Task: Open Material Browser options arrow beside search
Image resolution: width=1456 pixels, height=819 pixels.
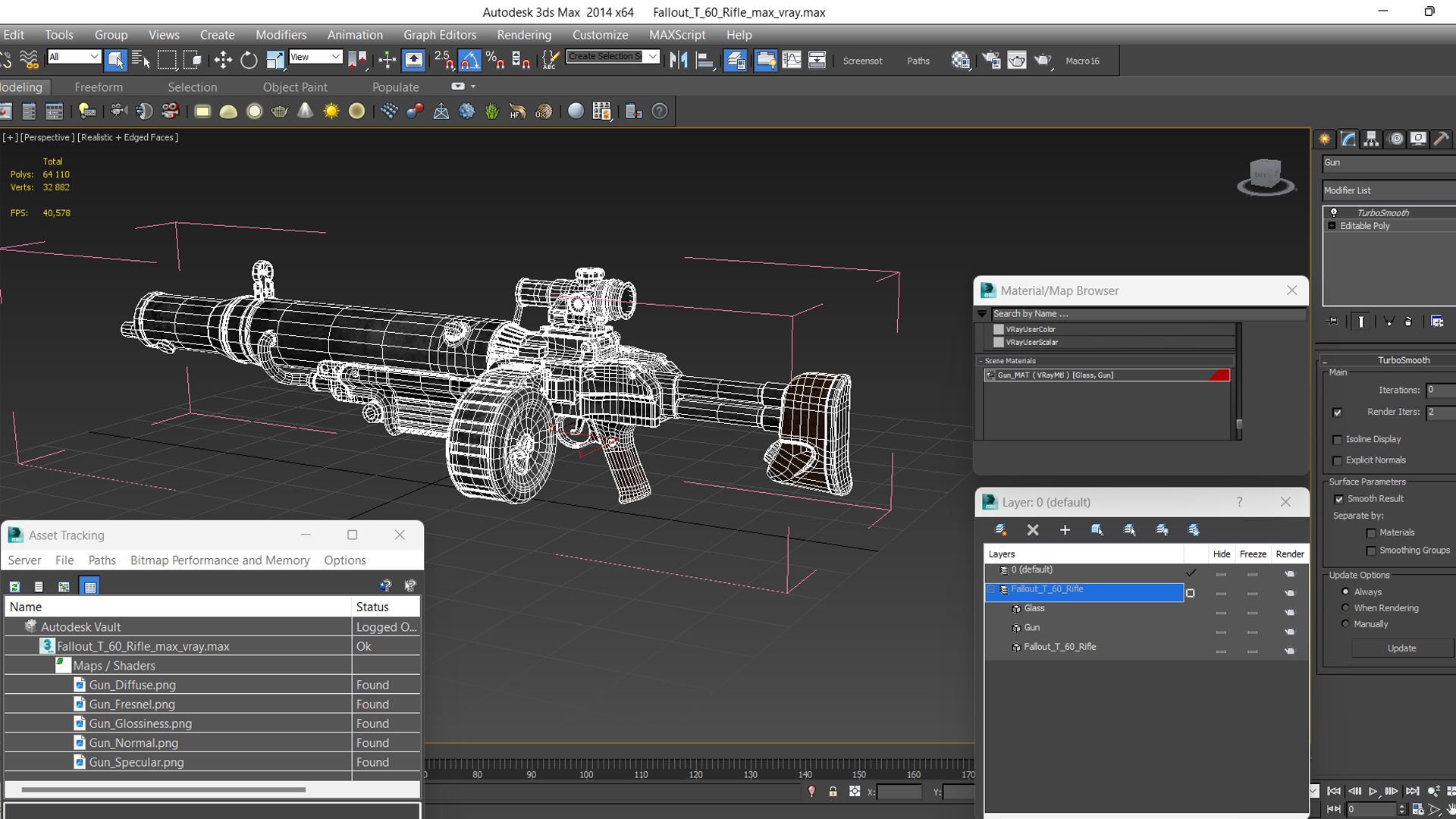Action: (982, 314)
